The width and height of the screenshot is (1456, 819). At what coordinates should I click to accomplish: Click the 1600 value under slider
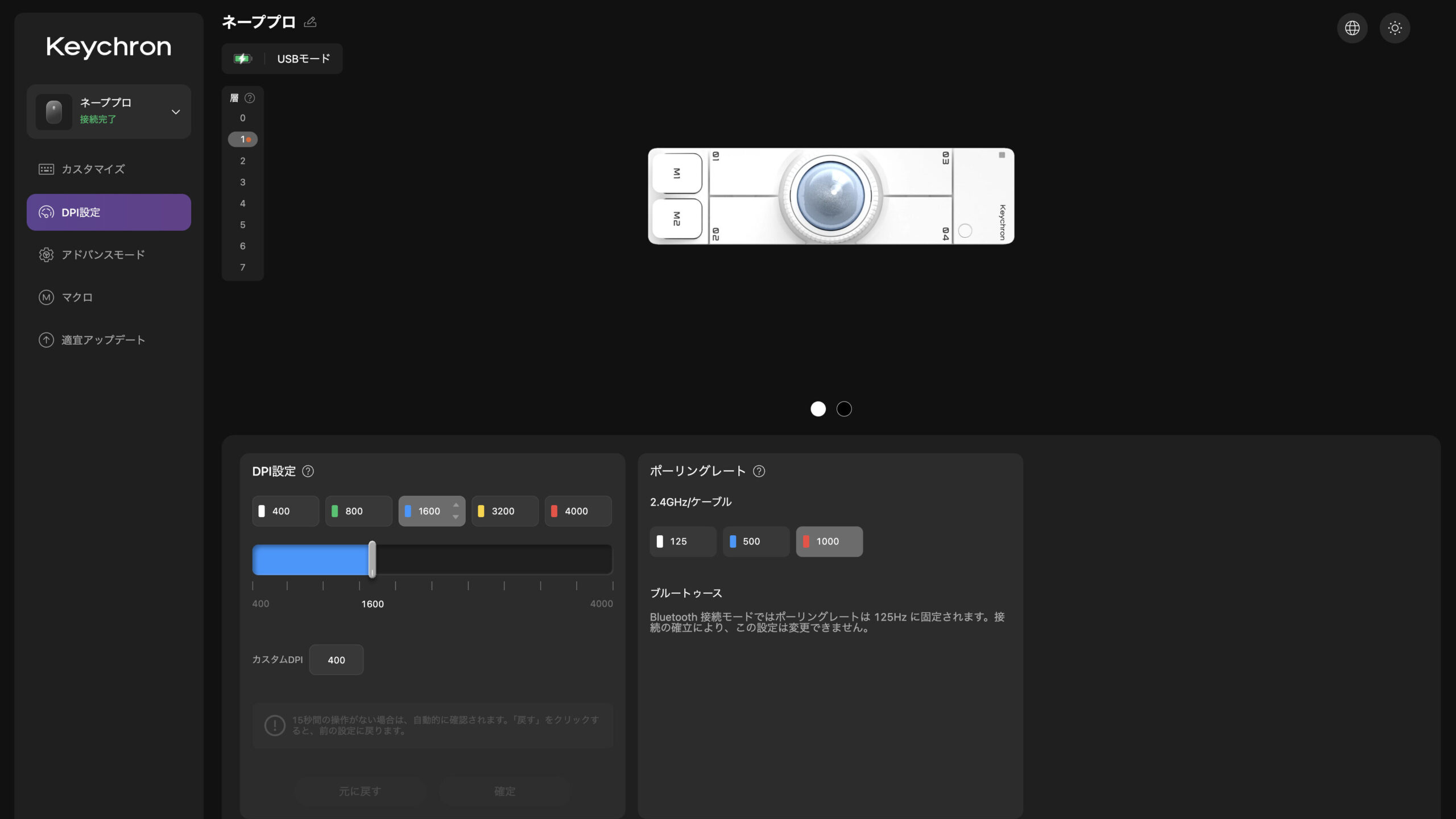pyautogui.click(x=373, y=604)
